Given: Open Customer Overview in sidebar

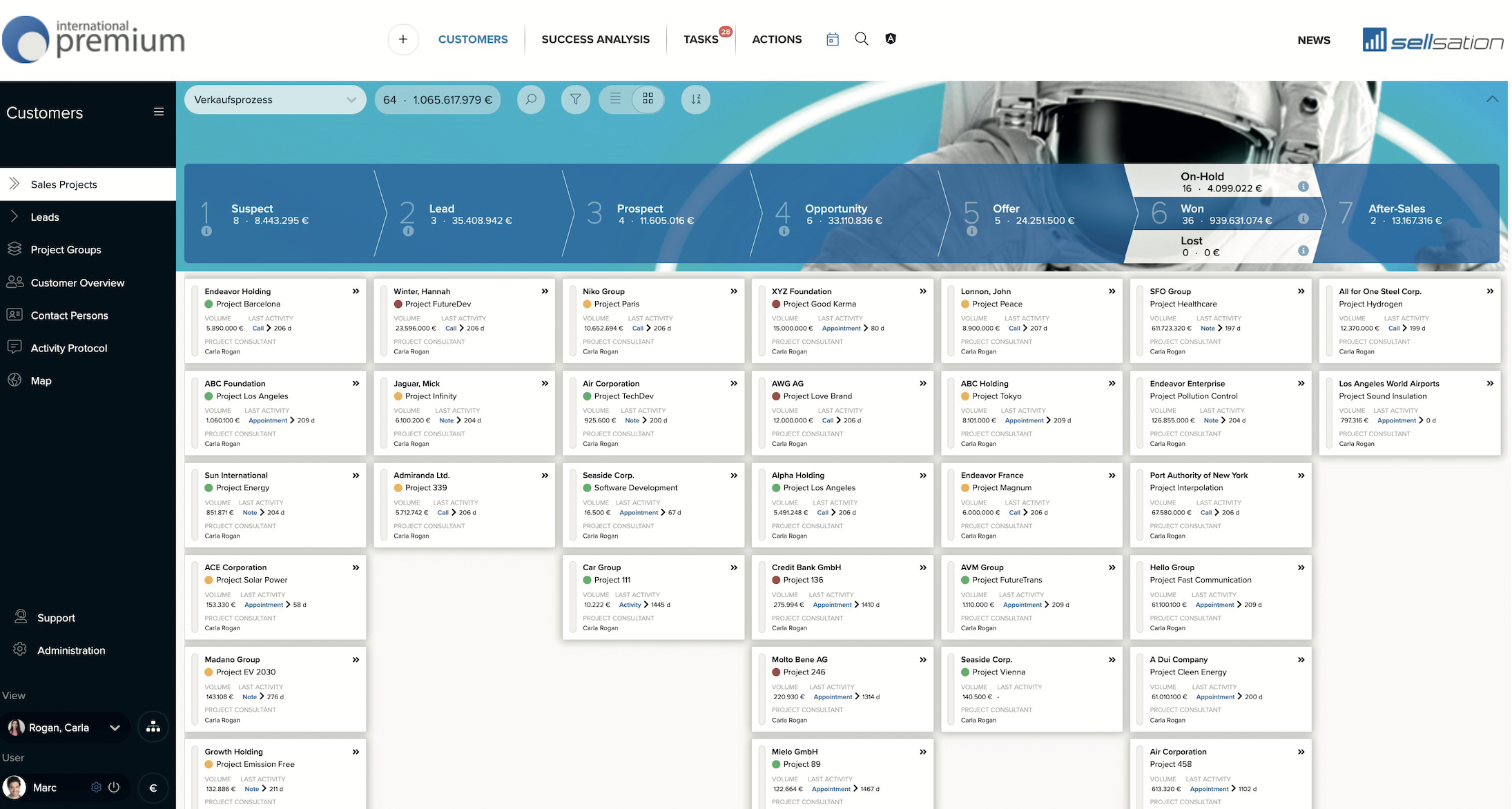Looking at the screenshot, I should 88,282.
